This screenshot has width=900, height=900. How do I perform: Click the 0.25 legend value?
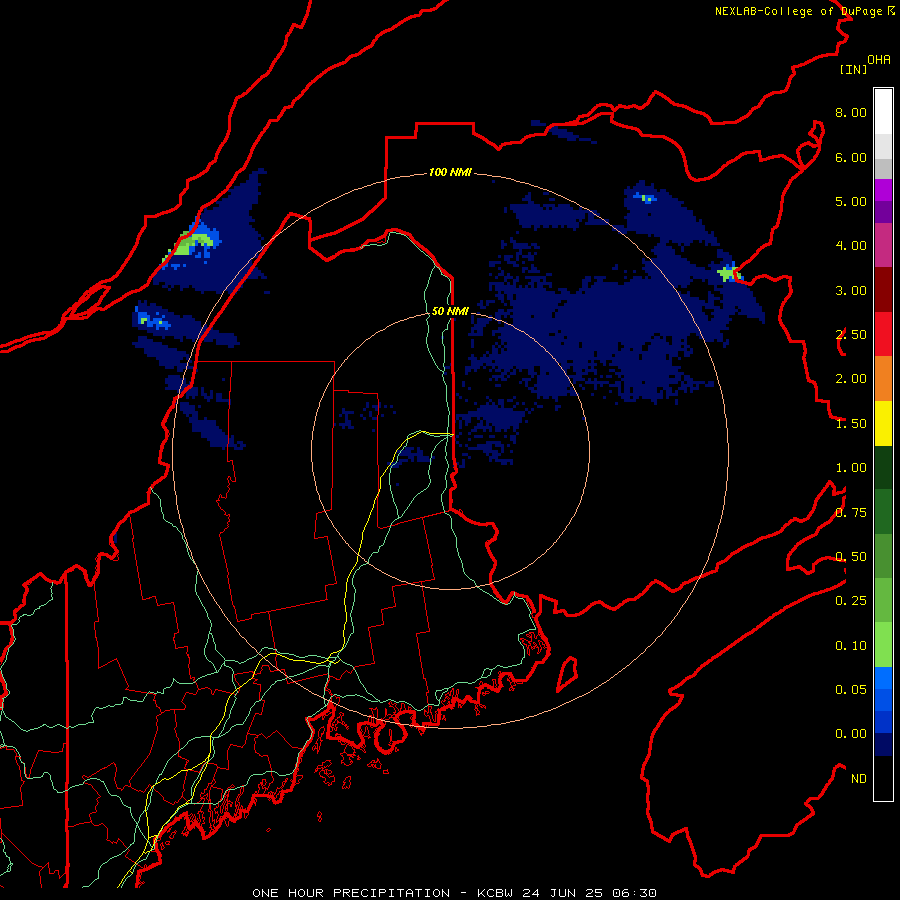(x=851, y=601)
